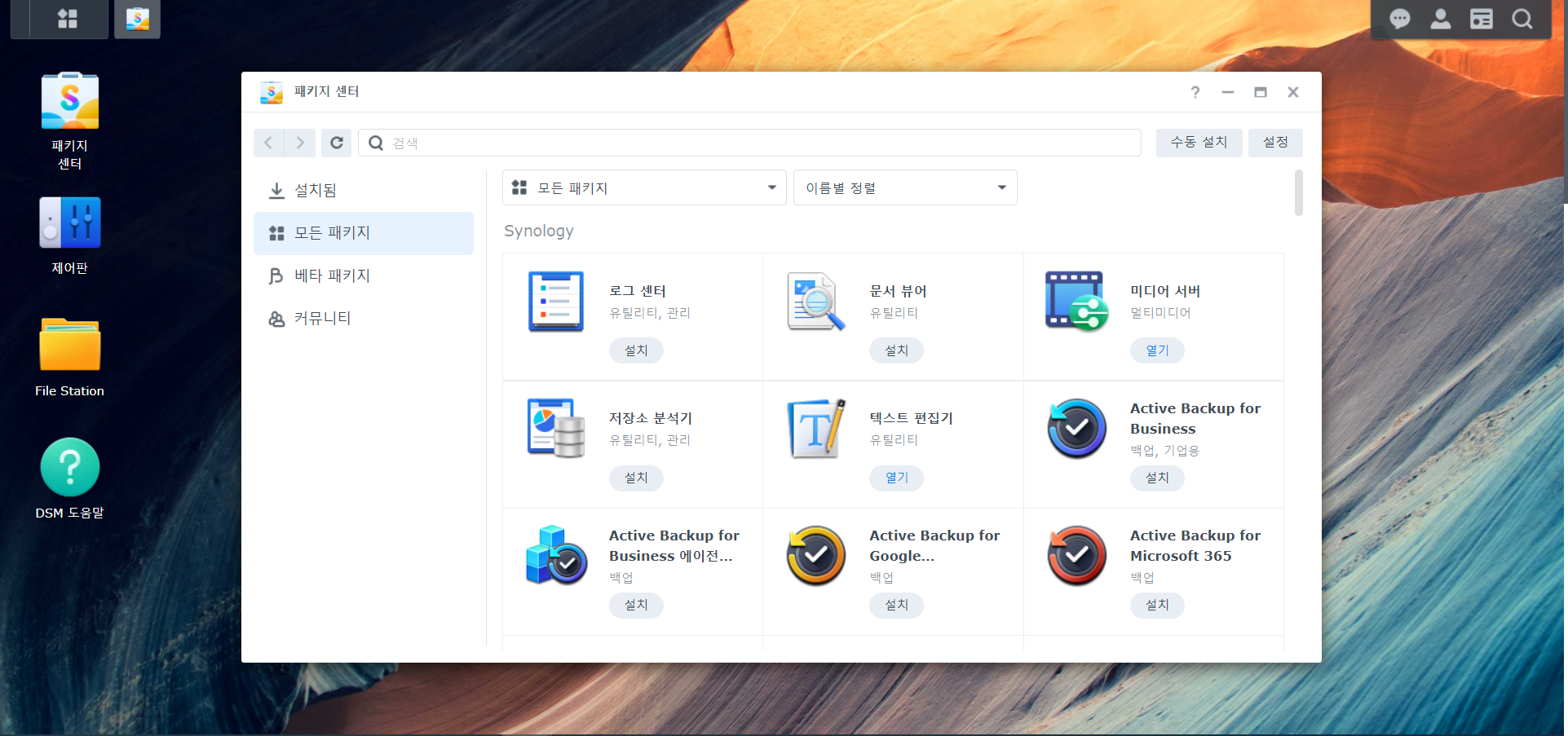
Task: Install Active Backup for Business with 설치
Action: point(1157,478)
